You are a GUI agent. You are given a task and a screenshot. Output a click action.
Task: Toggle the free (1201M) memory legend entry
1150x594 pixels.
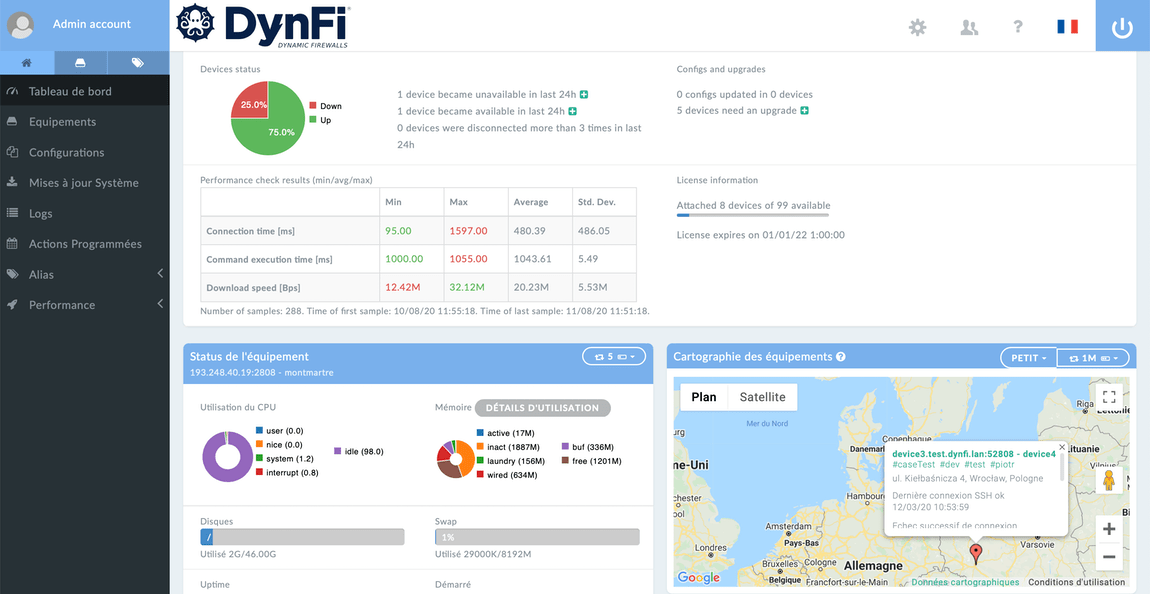[591, 461]
